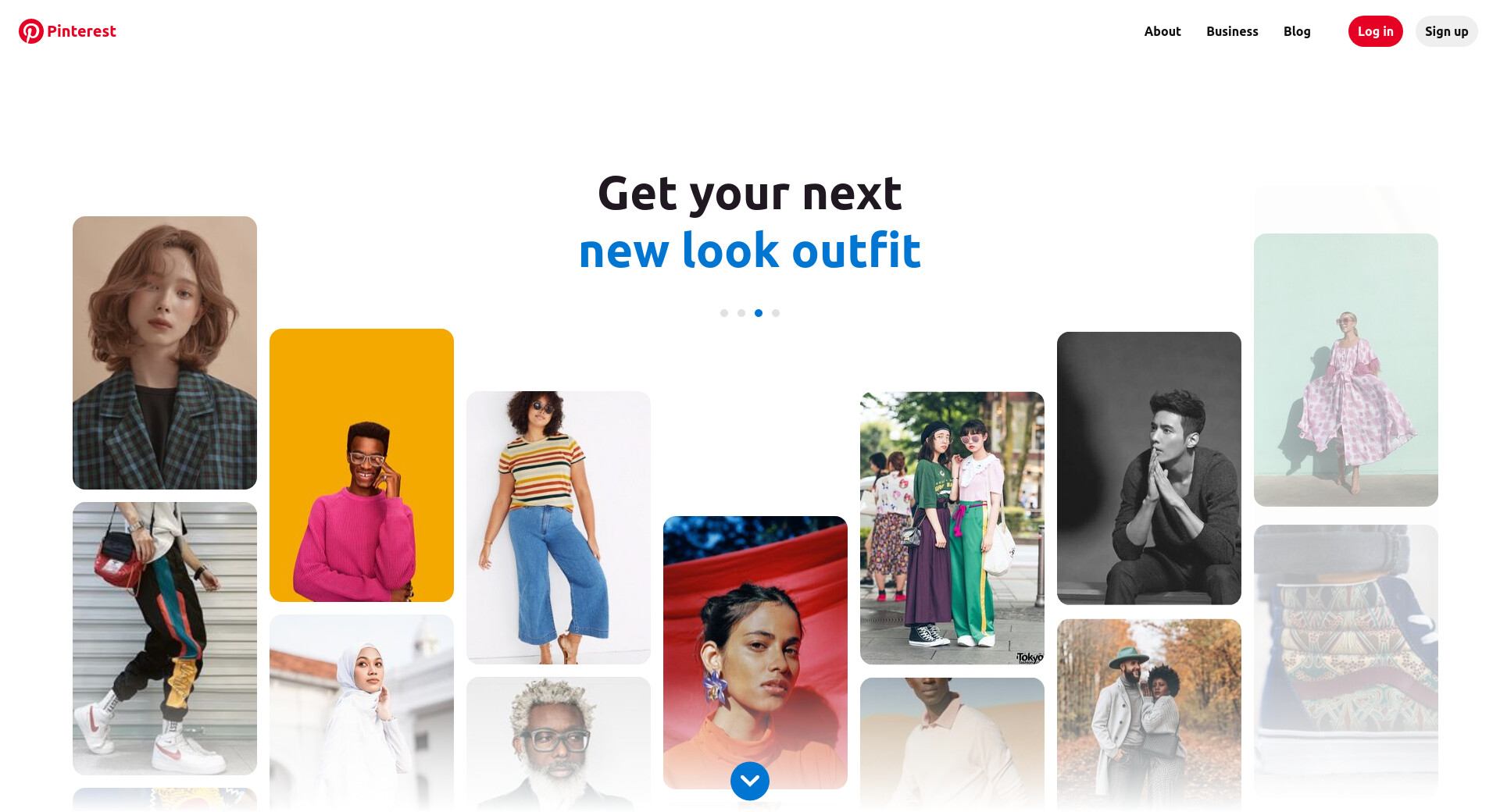Open the black-and-white man portrait
The image size is (1500, 812).
[x=1149, y=468]
